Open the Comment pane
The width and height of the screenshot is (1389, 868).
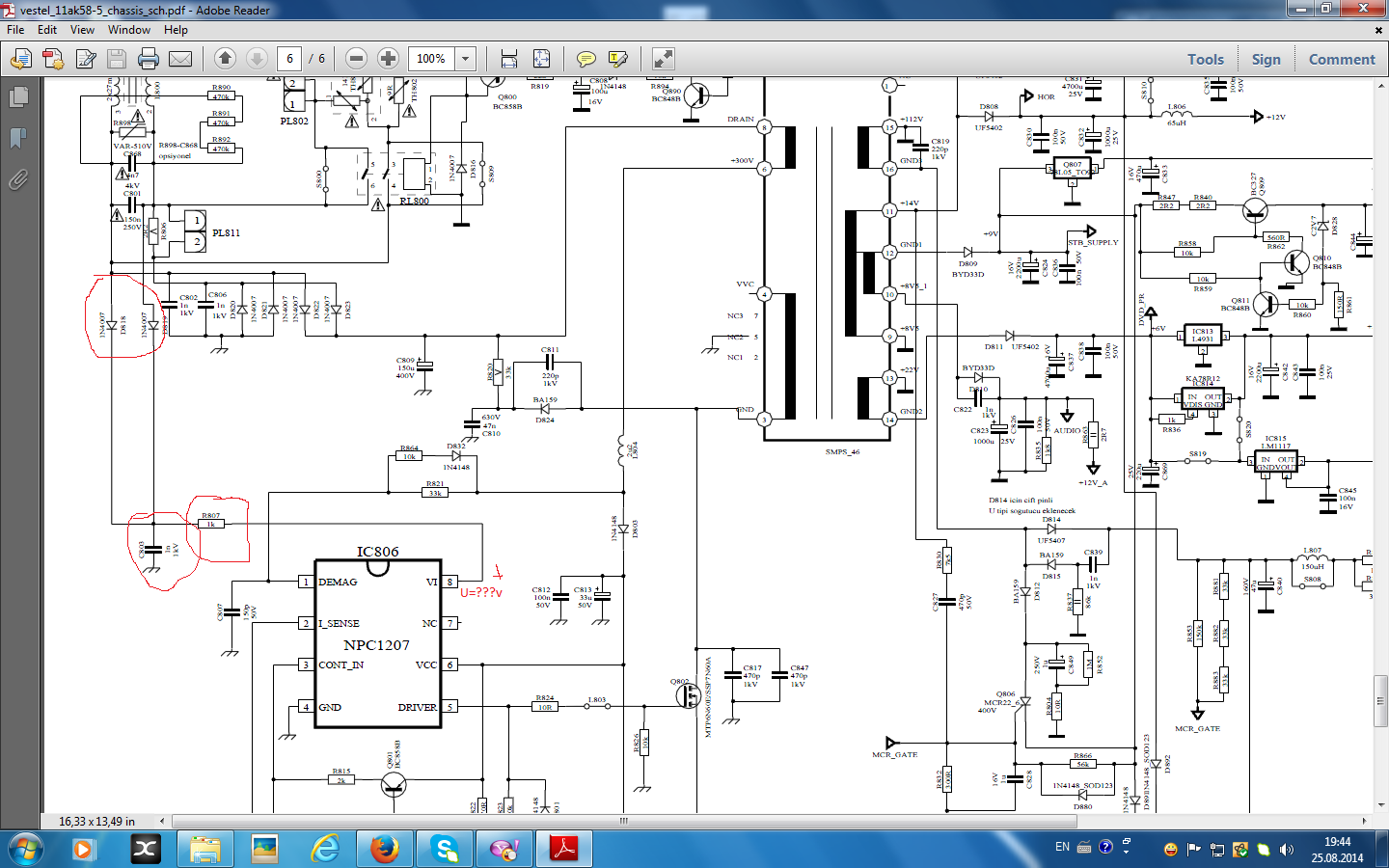(x=1341, y=59)
